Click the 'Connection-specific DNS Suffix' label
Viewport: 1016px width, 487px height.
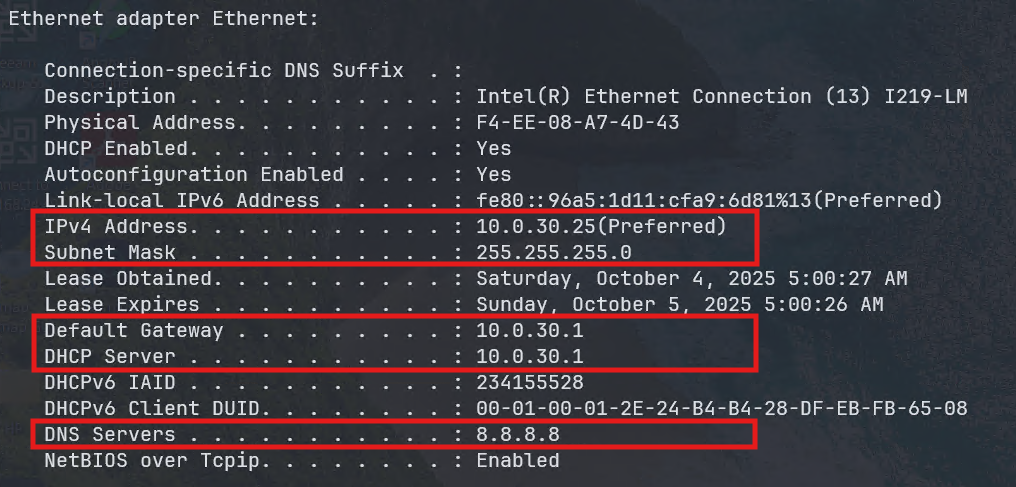click(224, 71)
